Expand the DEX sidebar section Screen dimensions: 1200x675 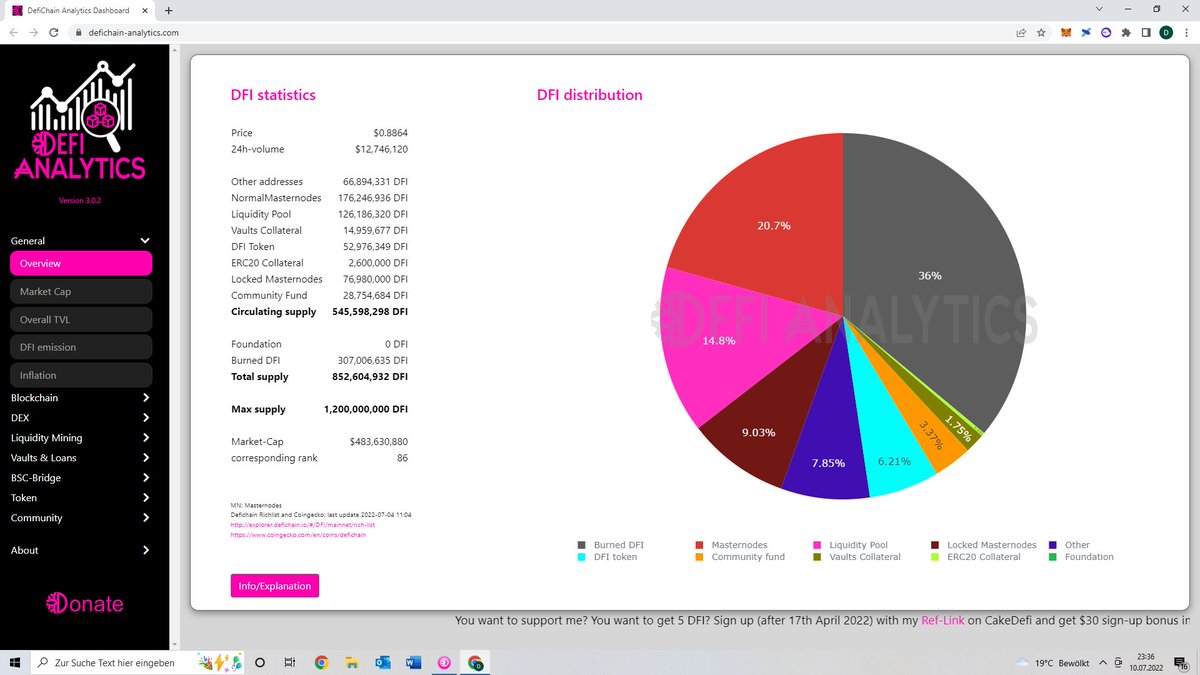(x=80, y=418)
